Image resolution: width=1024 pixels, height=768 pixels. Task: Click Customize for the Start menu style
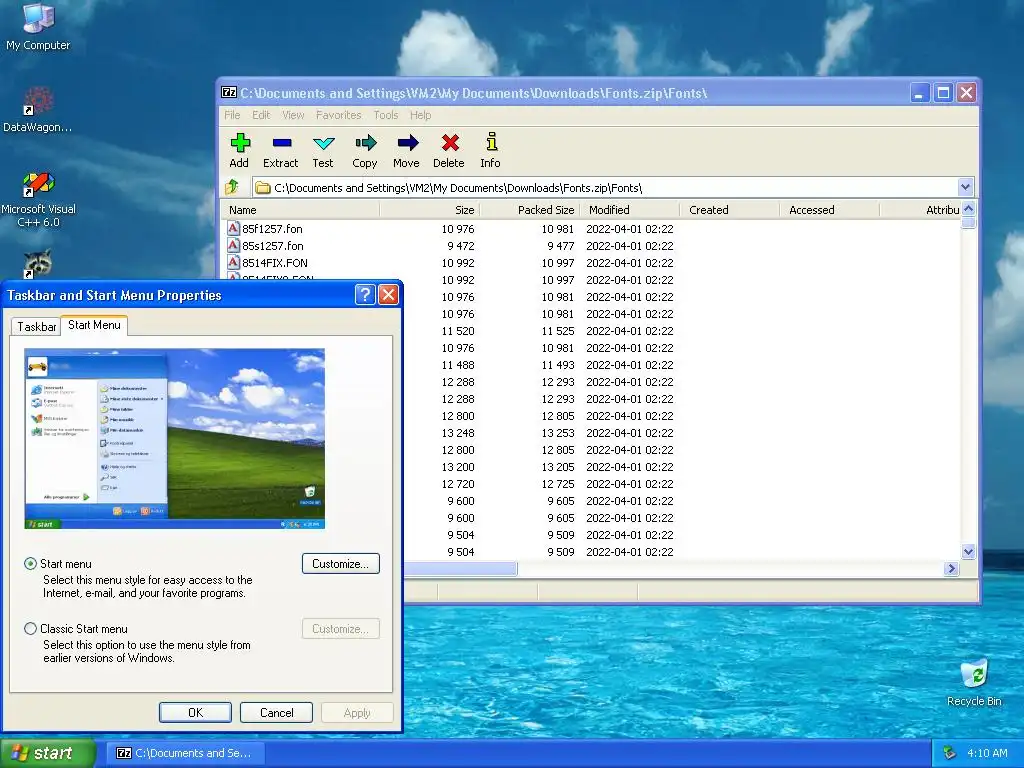click(341, 564)
